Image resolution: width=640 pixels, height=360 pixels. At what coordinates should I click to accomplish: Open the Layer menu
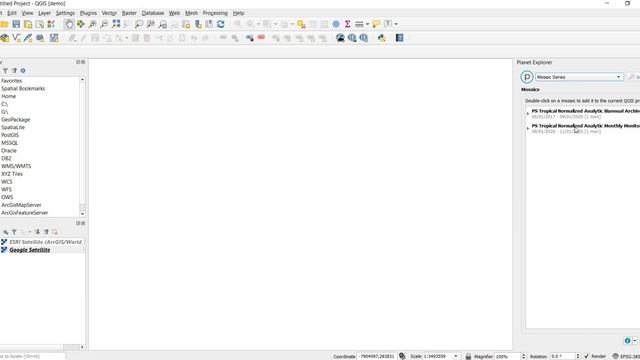pyautogui.click(x=44, y=13)
